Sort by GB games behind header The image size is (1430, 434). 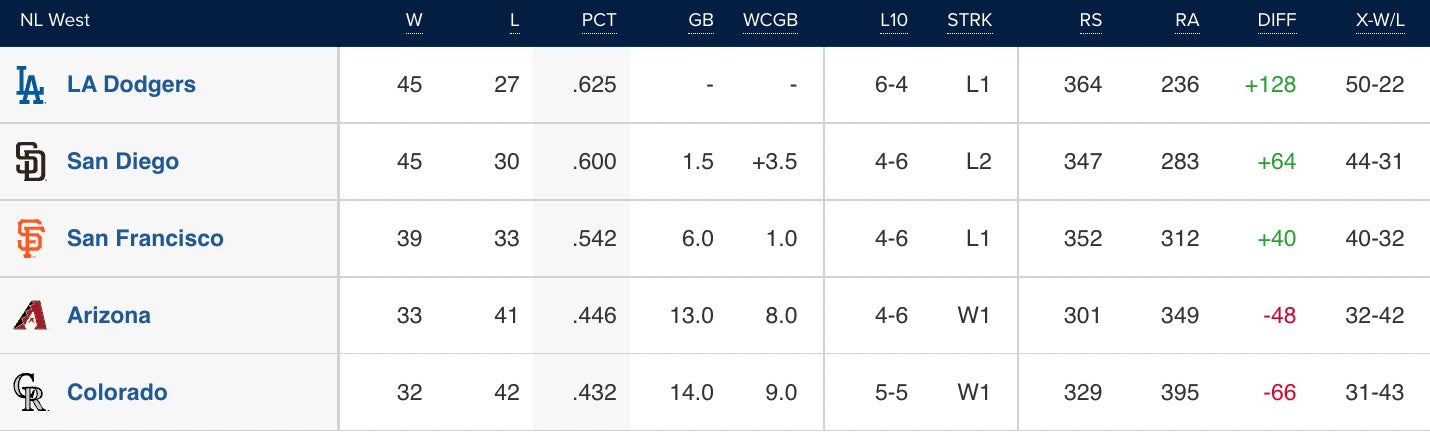tap(701, 22)
